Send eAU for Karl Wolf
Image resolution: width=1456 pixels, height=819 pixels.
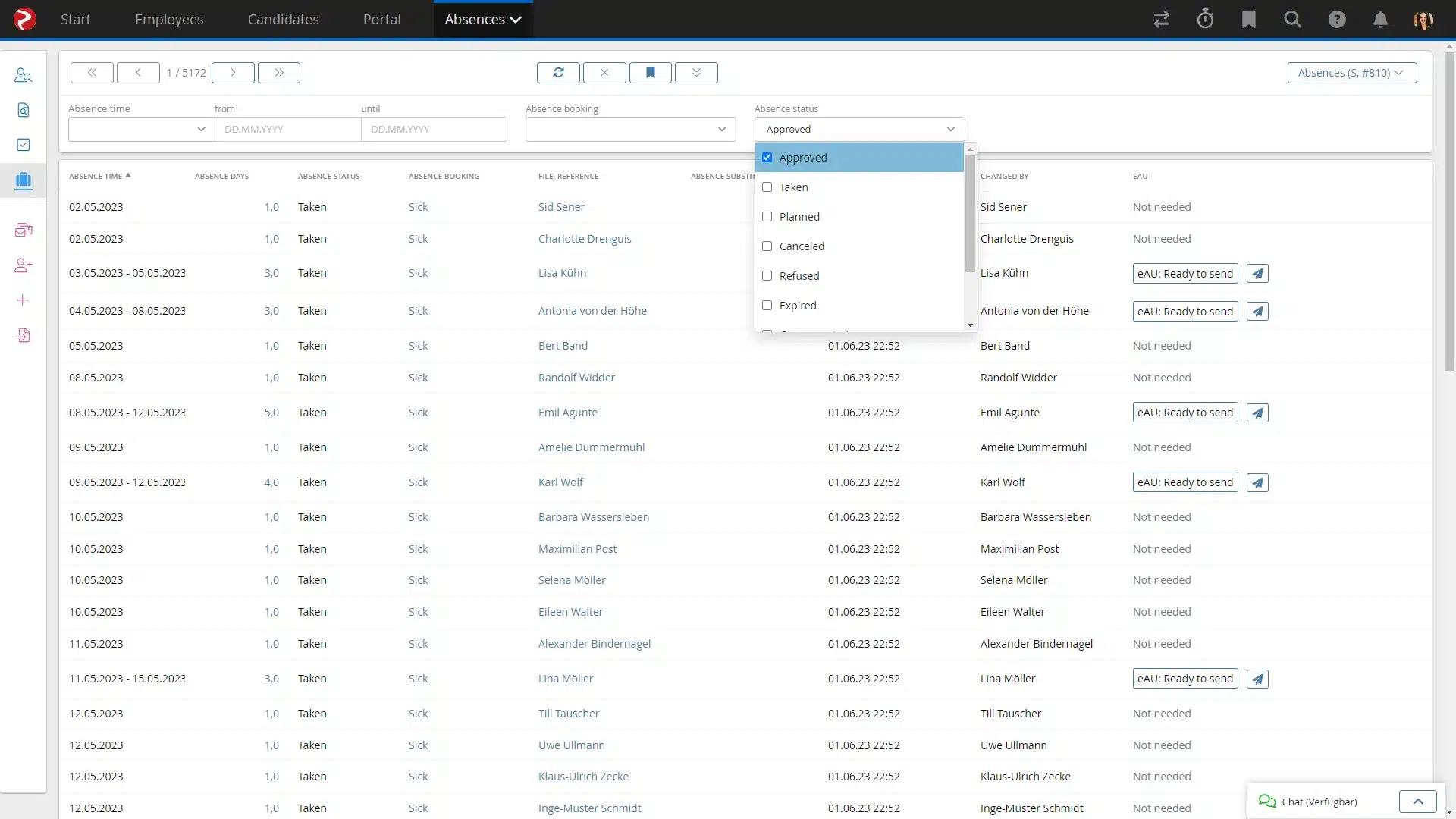(1257, 483)
